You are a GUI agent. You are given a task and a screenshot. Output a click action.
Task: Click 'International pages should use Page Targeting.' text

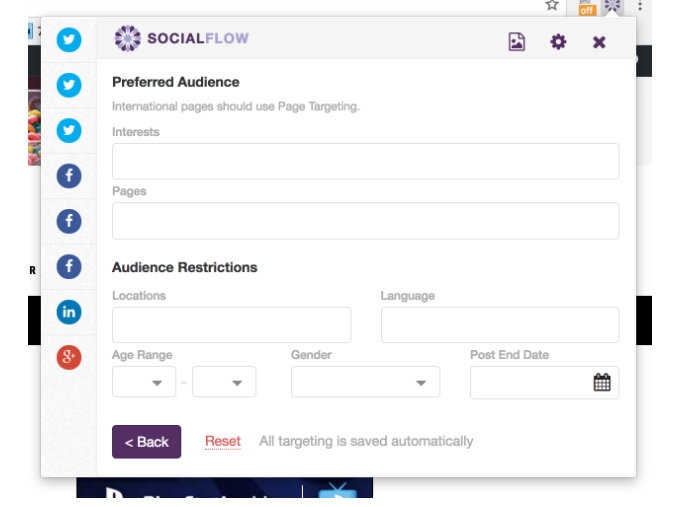tap(236, 106)
